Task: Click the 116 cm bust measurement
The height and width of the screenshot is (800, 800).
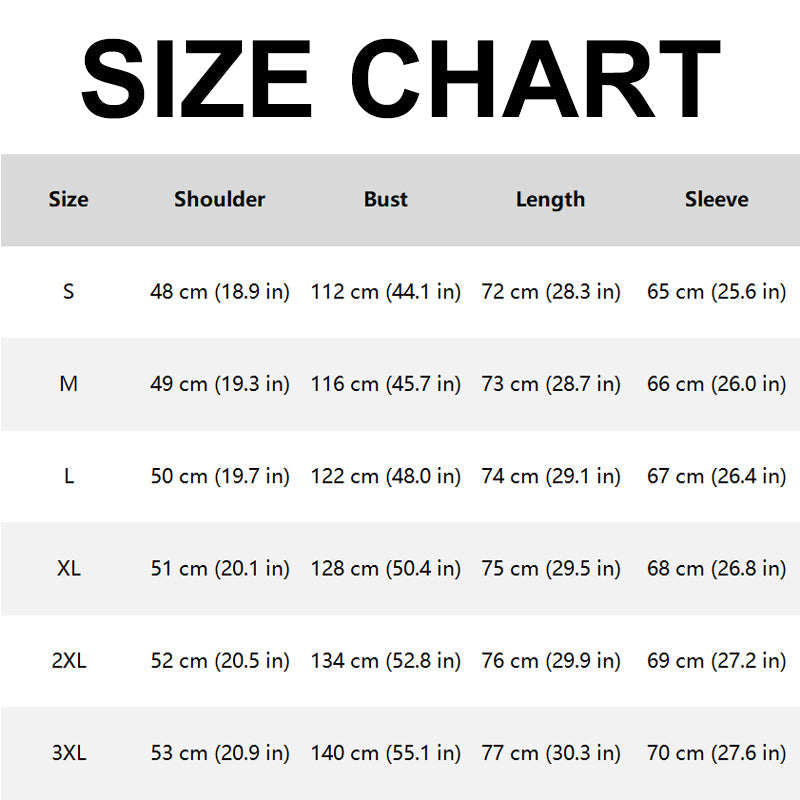Action: coord(386,384)
